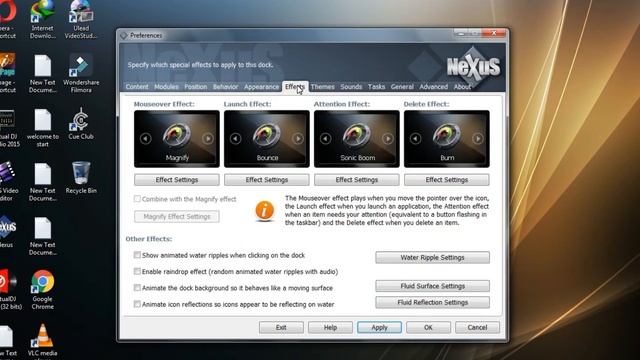The height and width of the screenshot is (360, 640).
Task: Click the Recycle Bin desktop icon
Action: pyautogui.click(x=81, y=178)
